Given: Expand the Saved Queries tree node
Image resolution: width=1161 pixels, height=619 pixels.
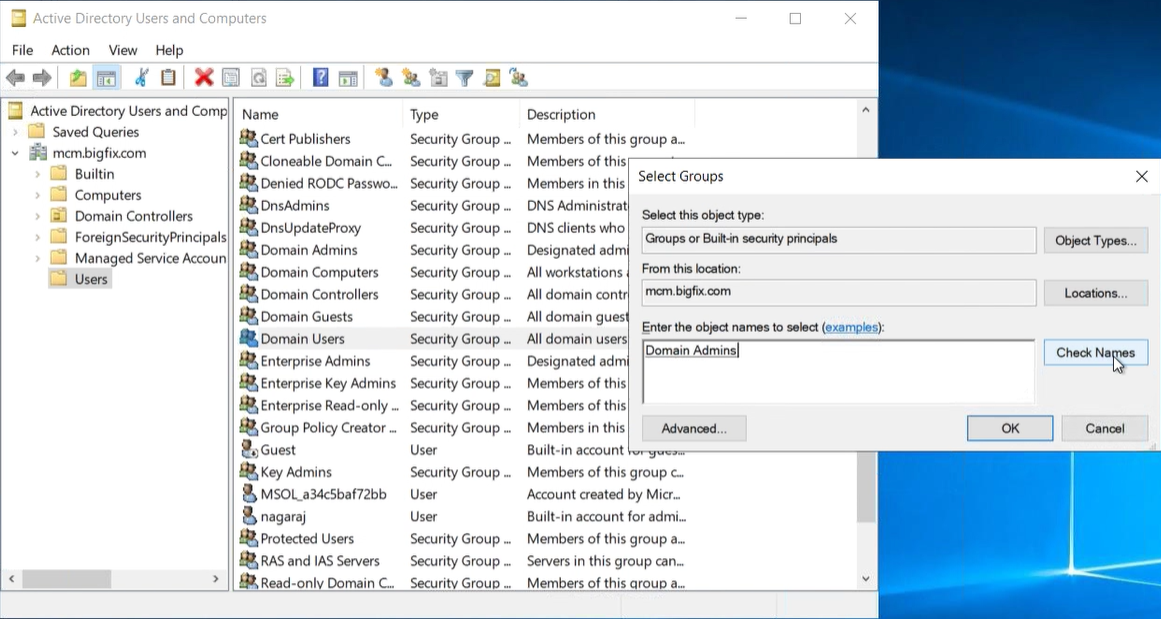Looking at the screenshot, I should pyautogui.click(x=15, y=132).
